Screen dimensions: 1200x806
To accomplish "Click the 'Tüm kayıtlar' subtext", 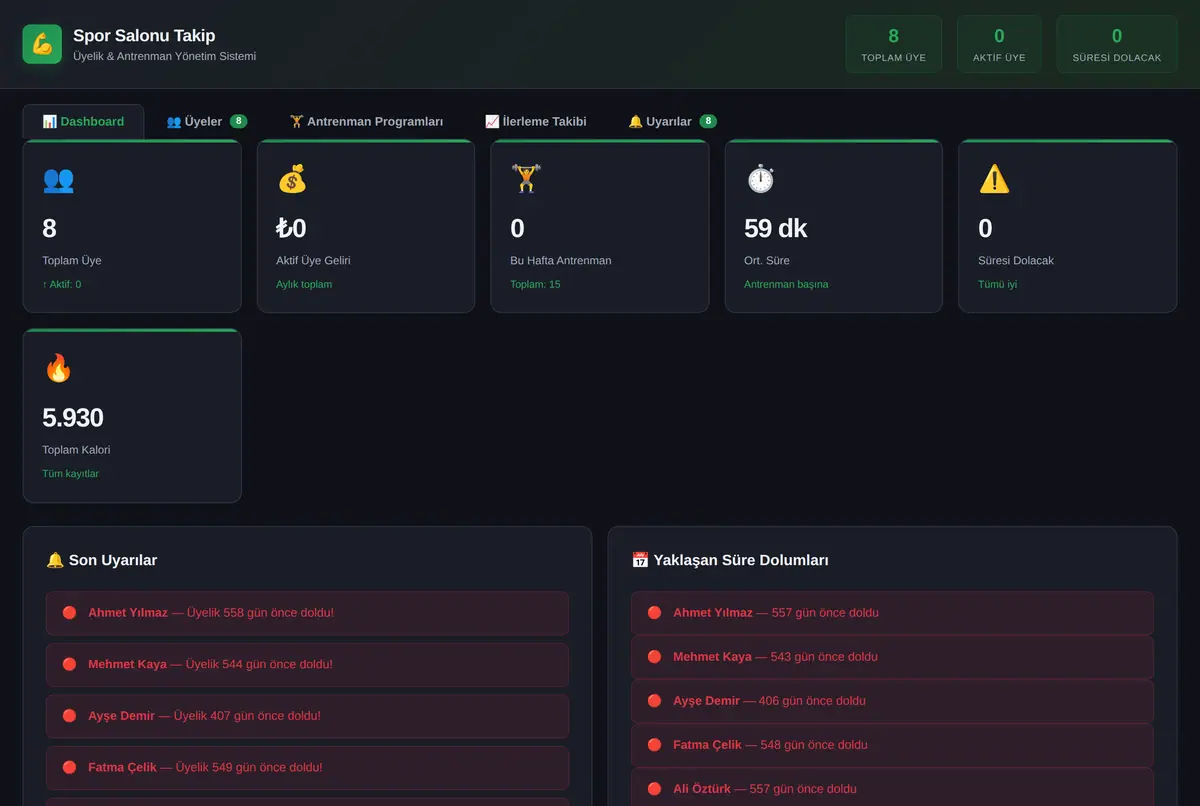I will (70, 474).
